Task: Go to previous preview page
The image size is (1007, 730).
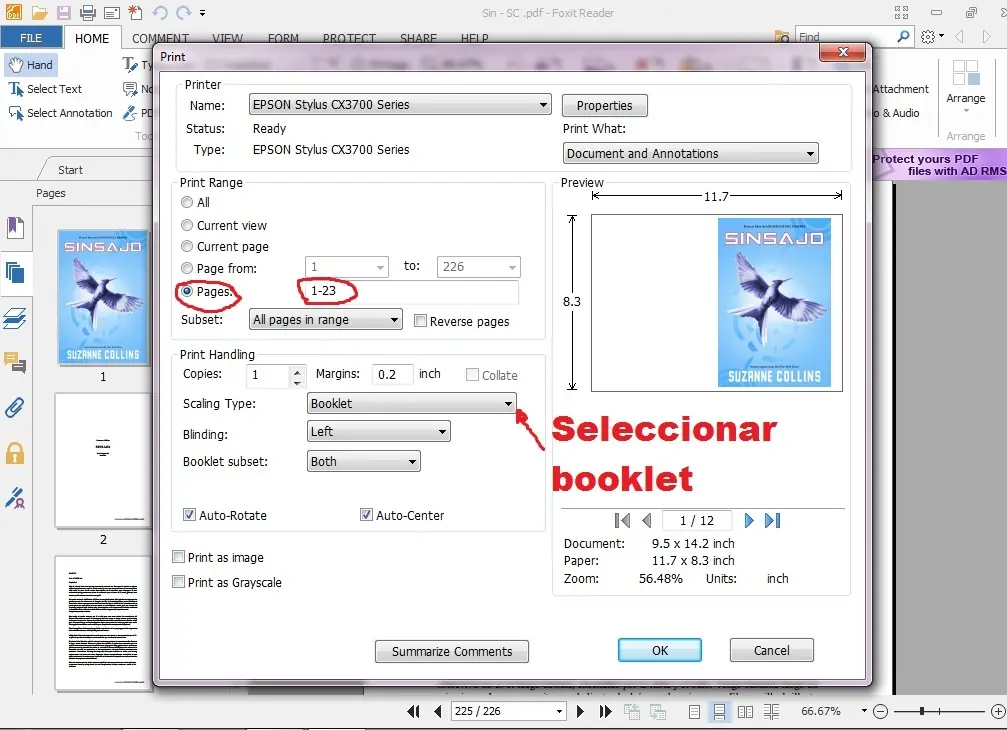Action: coord(647,520)
